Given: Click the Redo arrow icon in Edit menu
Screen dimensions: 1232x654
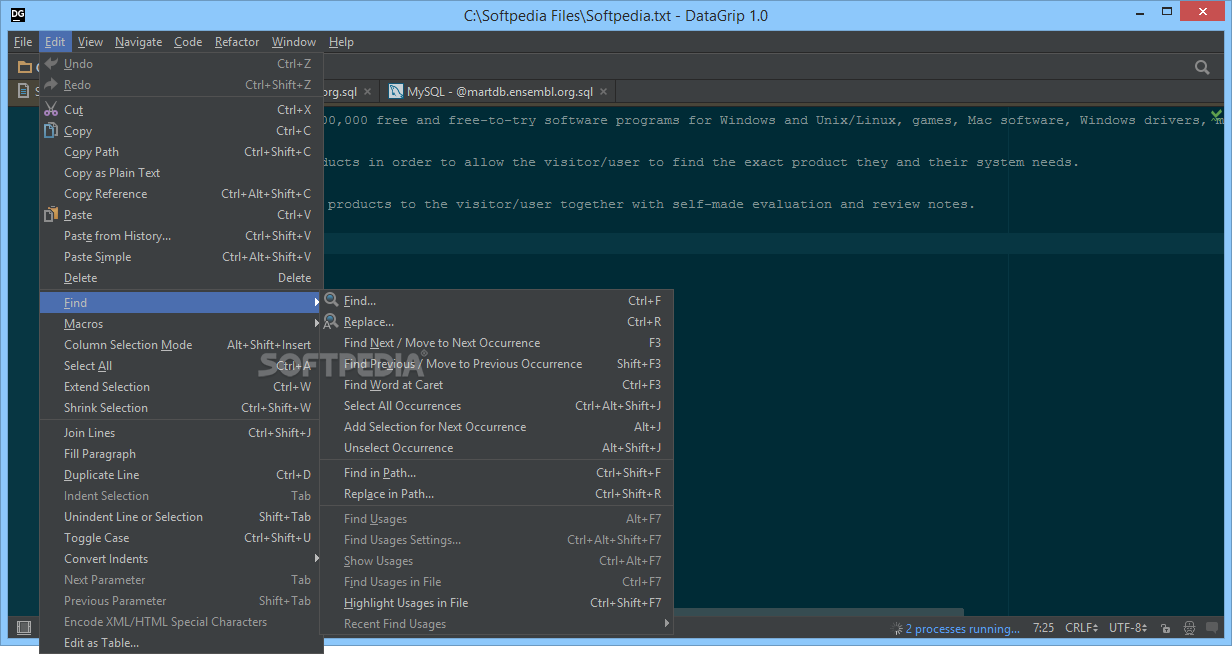Looking at the screenshot, I should click(52, 85).
